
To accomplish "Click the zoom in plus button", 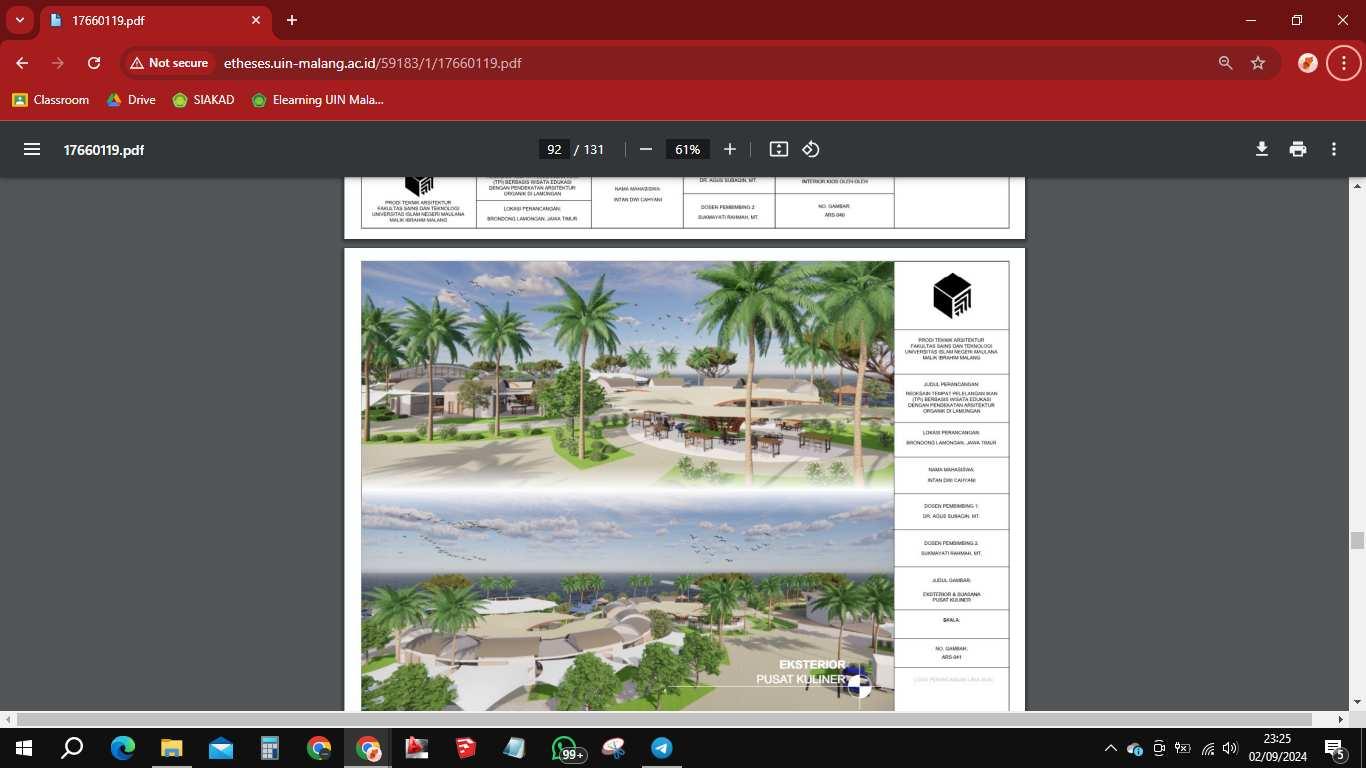I will (x=730, y=149).
